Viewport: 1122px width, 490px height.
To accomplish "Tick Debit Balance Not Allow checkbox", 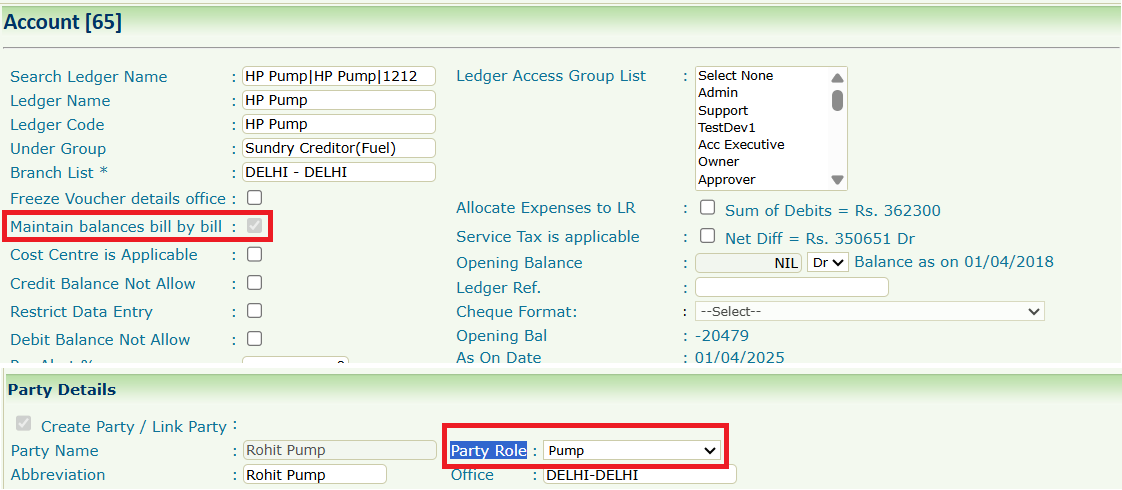I will click(x=255, y=339).
